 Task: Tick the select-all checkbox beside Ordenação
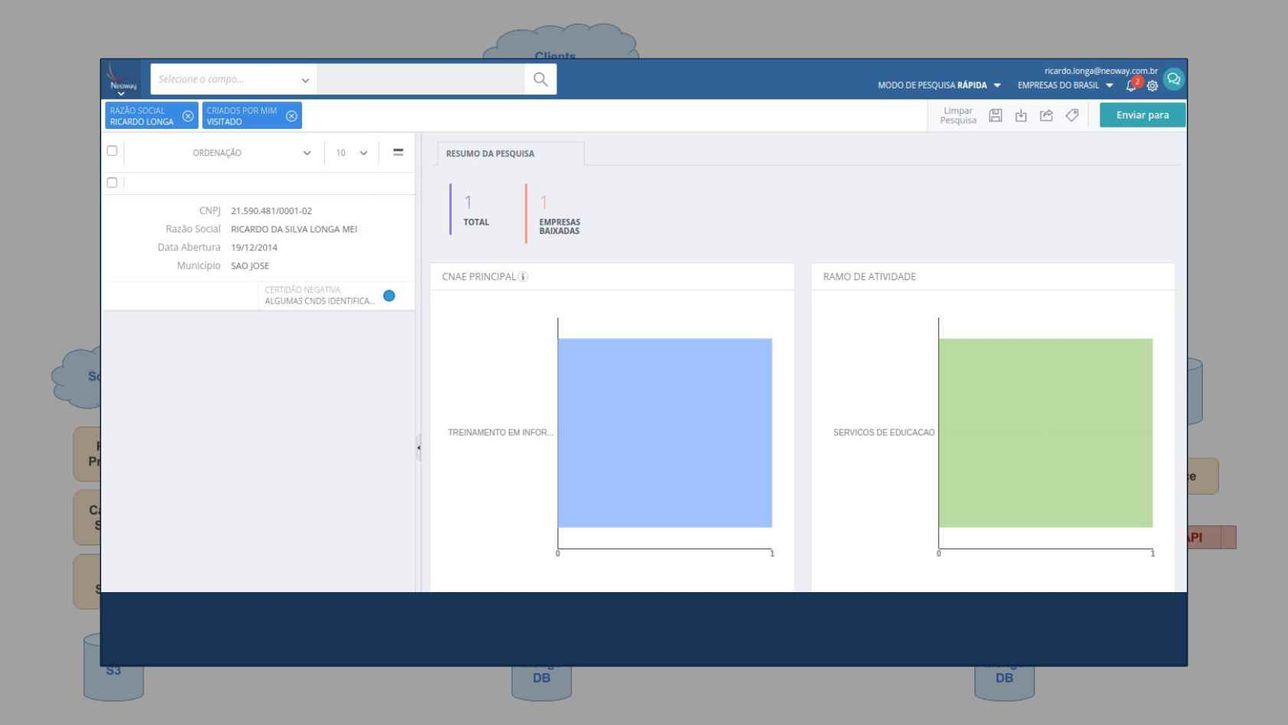click(x=112, y=151)
